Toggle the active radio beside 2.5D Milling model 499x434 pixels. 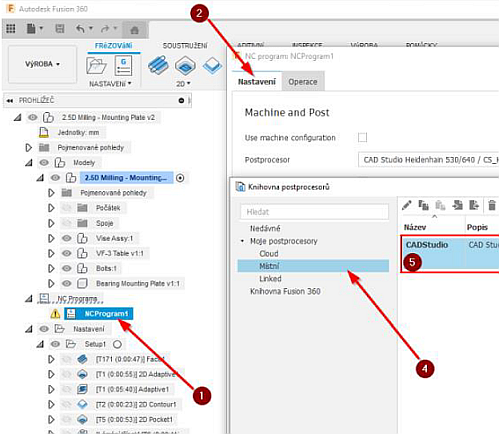pos(180,178)
